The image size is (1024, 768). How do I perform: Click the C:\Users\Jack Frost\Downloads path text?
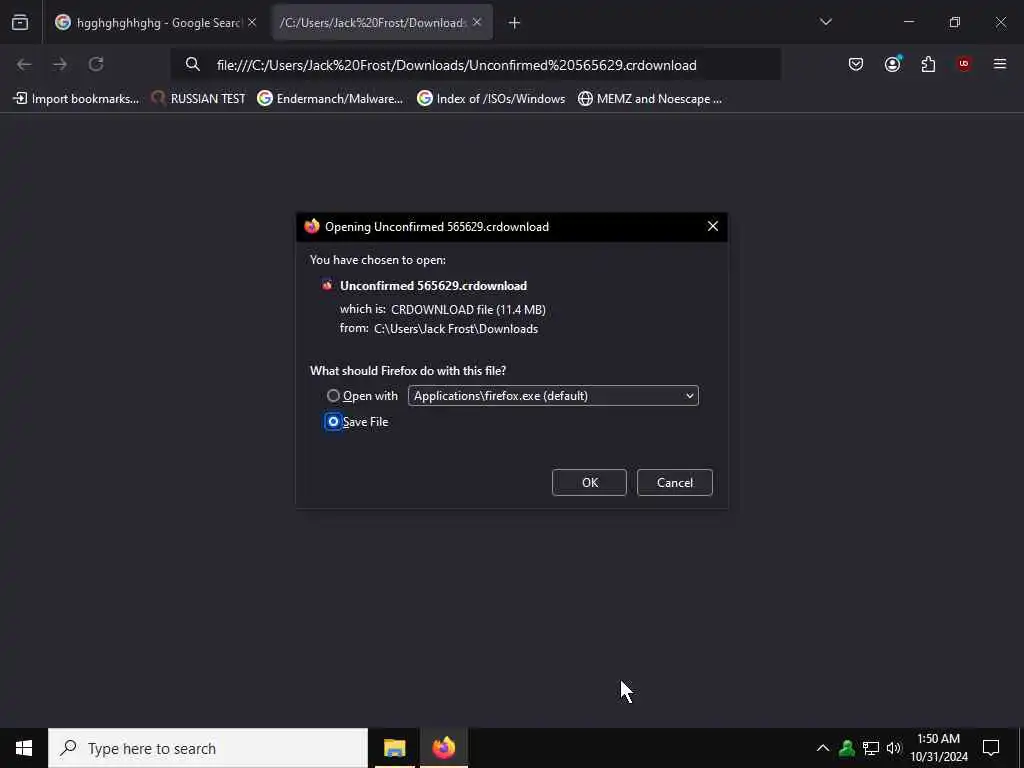(x=456, y=328)
